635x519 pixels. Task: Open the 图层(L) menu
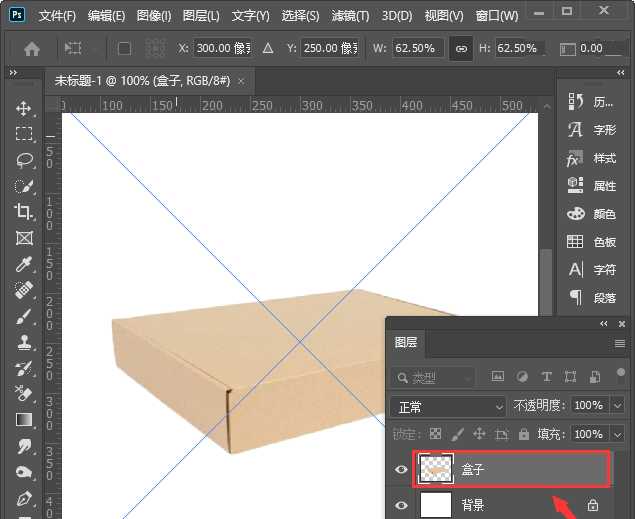[202, 16]
